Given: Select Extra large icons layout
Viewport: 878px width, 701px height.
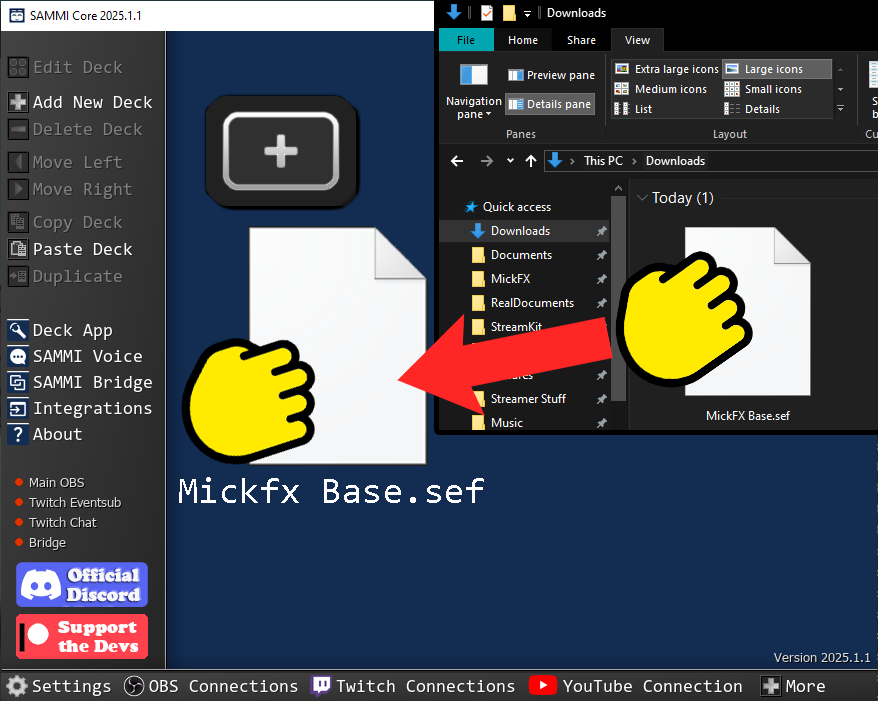Looking at the screenshot, I should click(x=666, y=69).
